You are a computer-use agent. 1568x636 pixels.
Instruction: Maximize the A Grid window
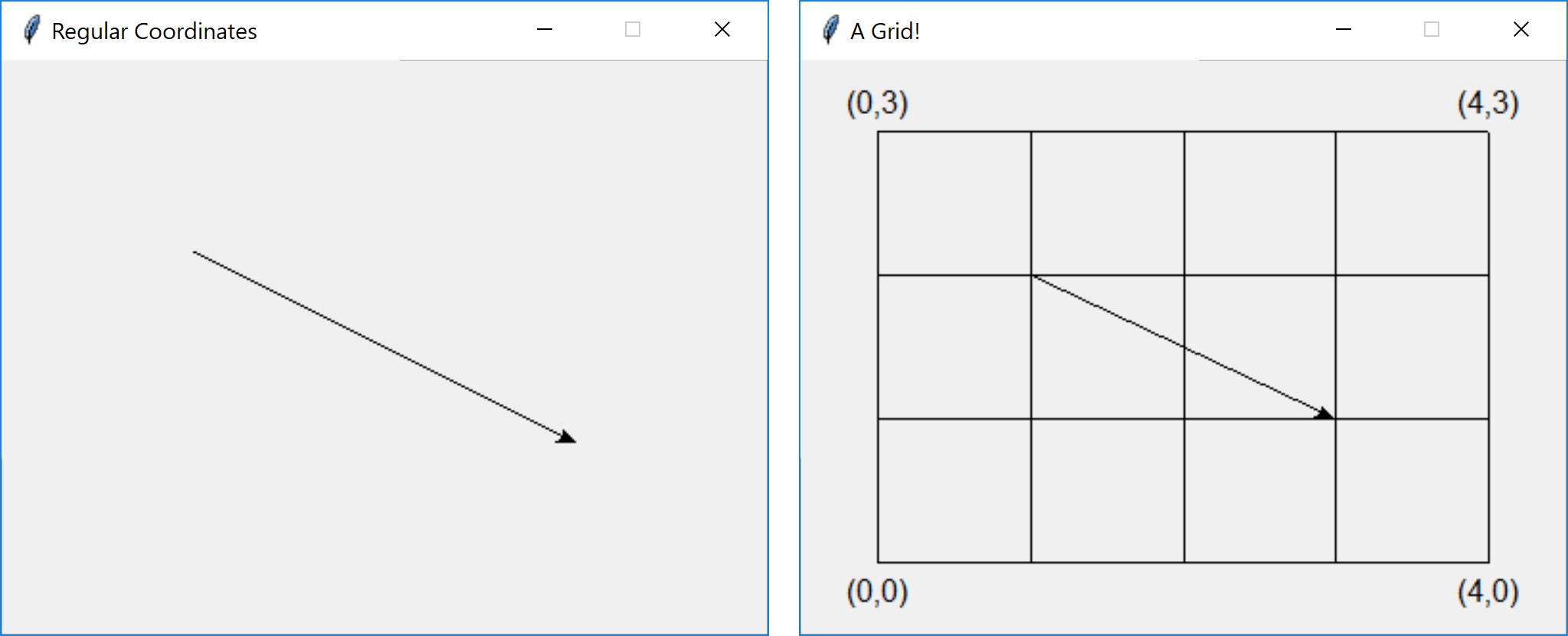point(1431,29)
